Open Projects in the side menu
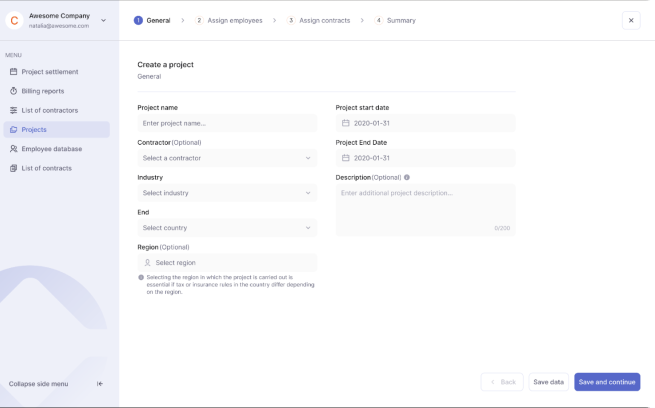 click(57, 129)
